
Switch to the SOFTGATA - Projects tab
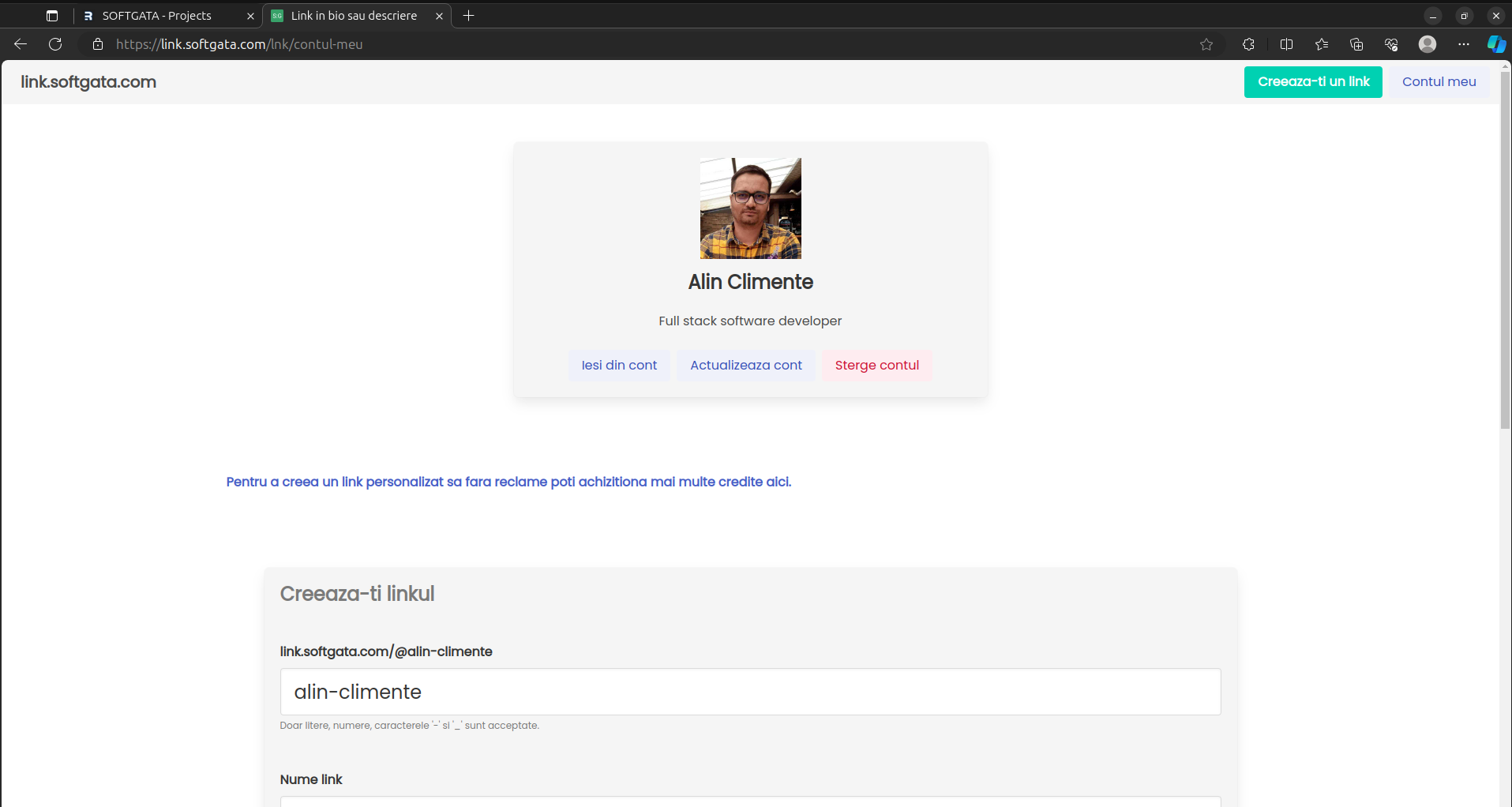pos(157,16)
